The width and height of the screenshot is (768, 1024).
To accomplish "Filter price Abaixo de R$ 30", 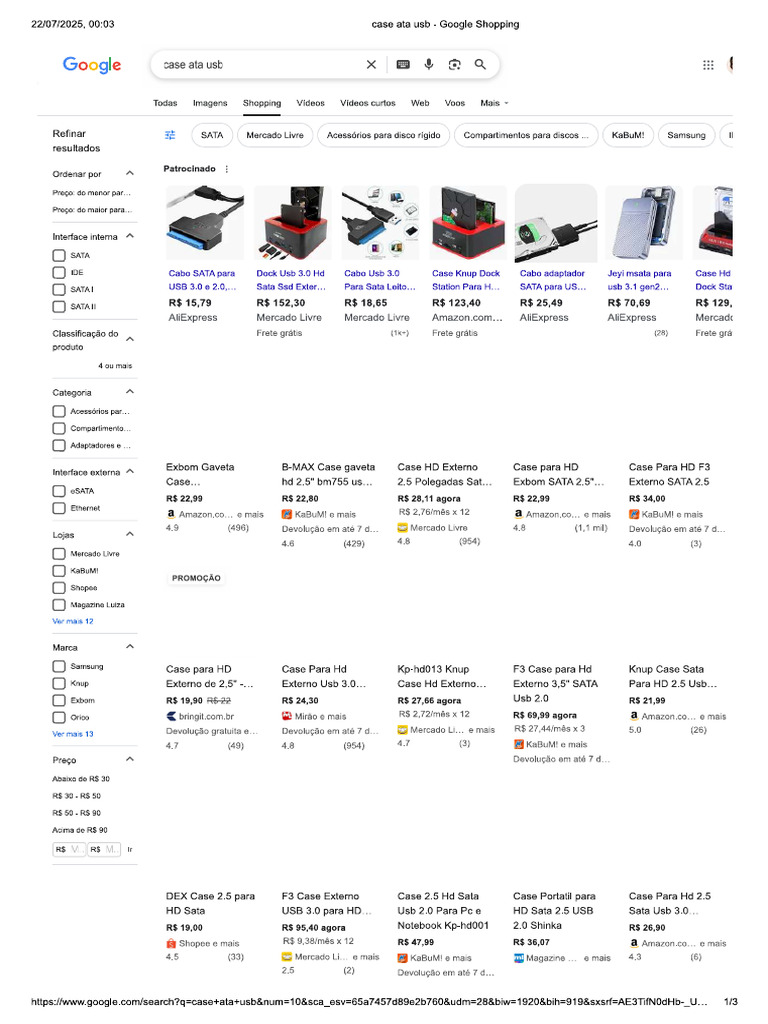I will point(81,779).
